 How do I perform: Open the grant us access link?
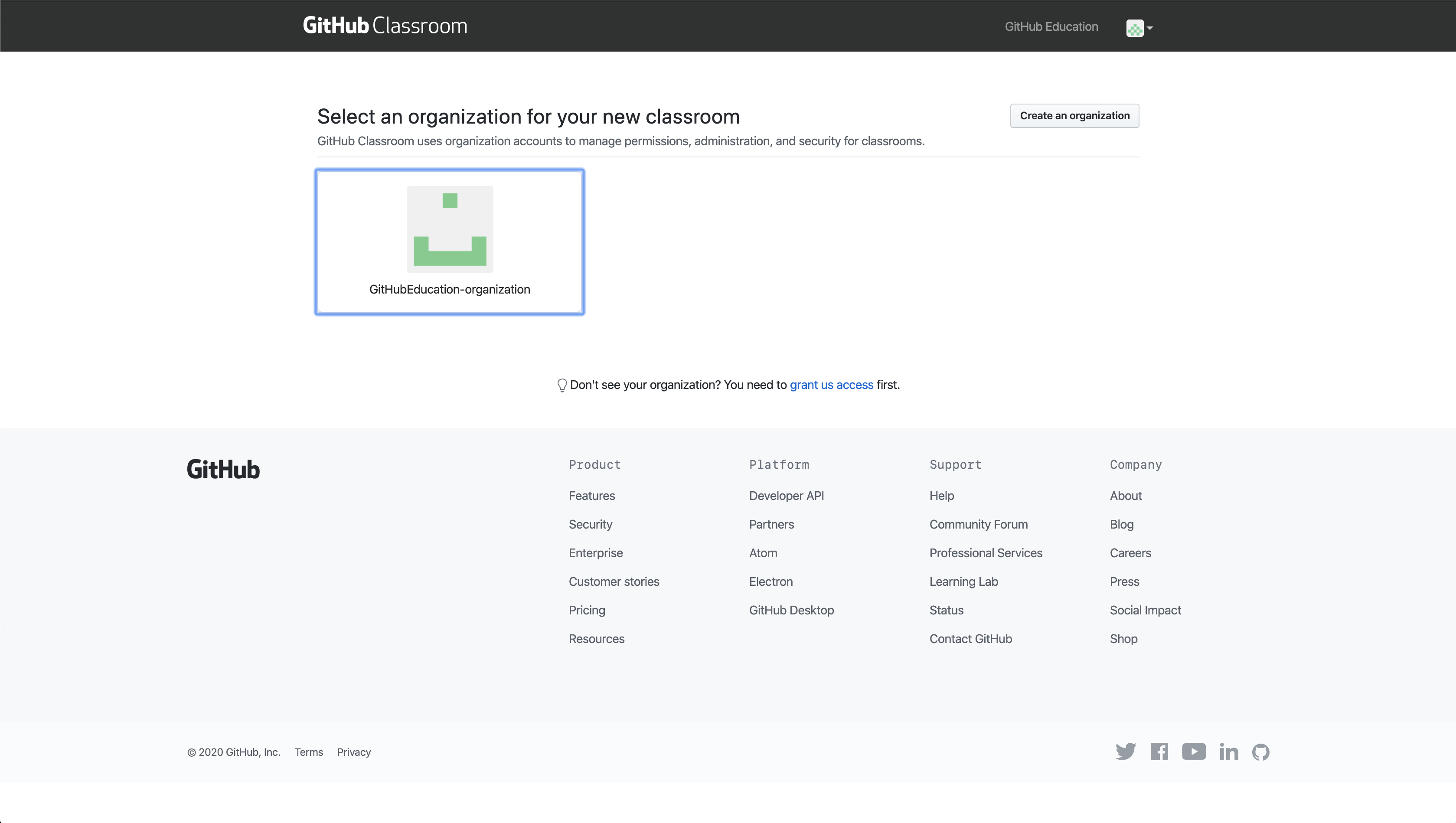point(832,385)
